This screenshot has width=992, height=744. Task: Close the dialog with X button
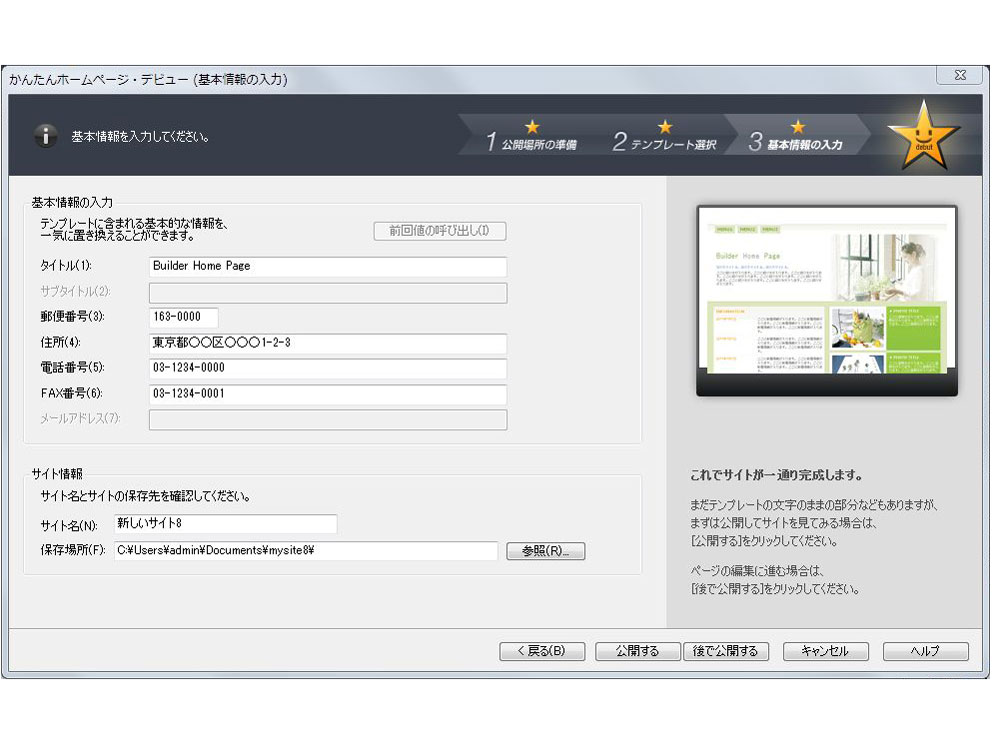pyautogui.click(x=958, y=76)
